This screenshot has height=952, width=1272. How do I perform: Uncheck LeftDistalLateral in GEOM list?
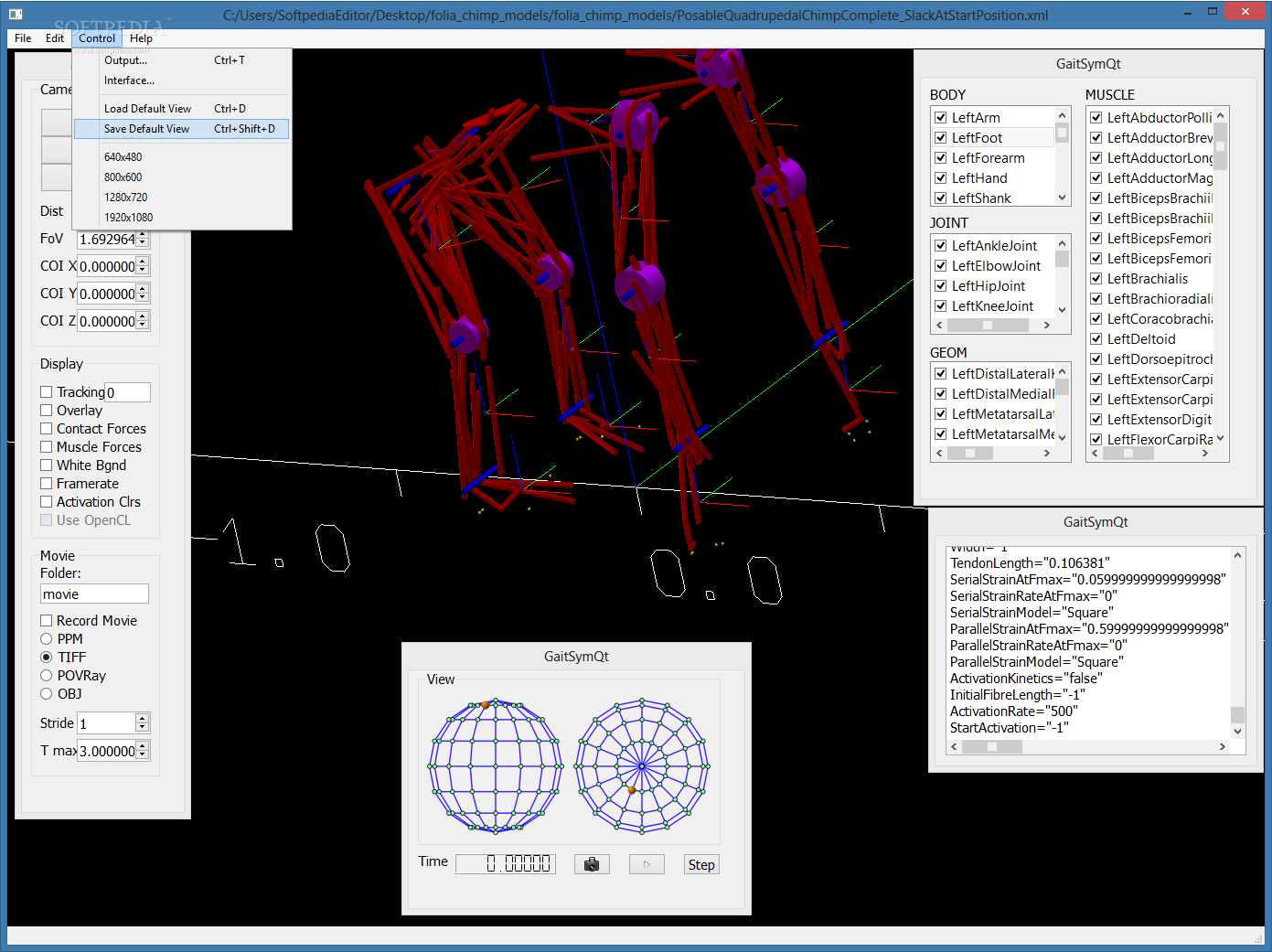(940, 374)
